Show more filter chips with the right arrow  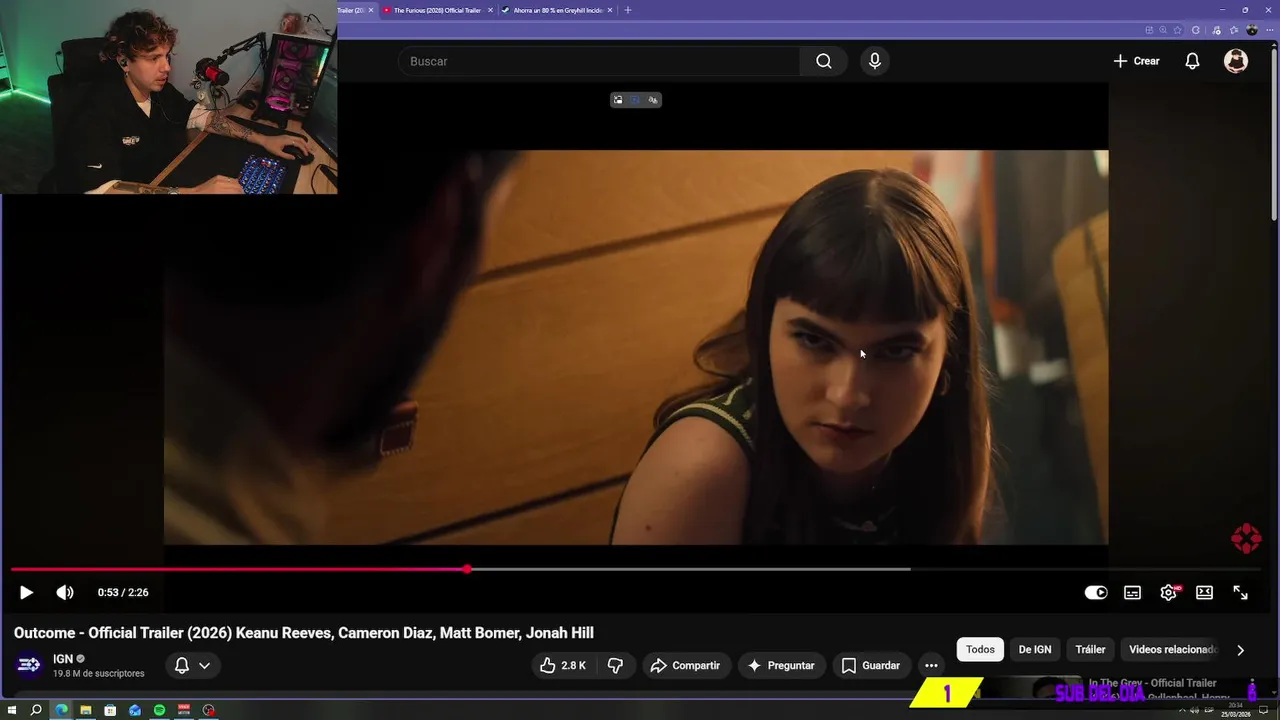tap(1240, 650)
